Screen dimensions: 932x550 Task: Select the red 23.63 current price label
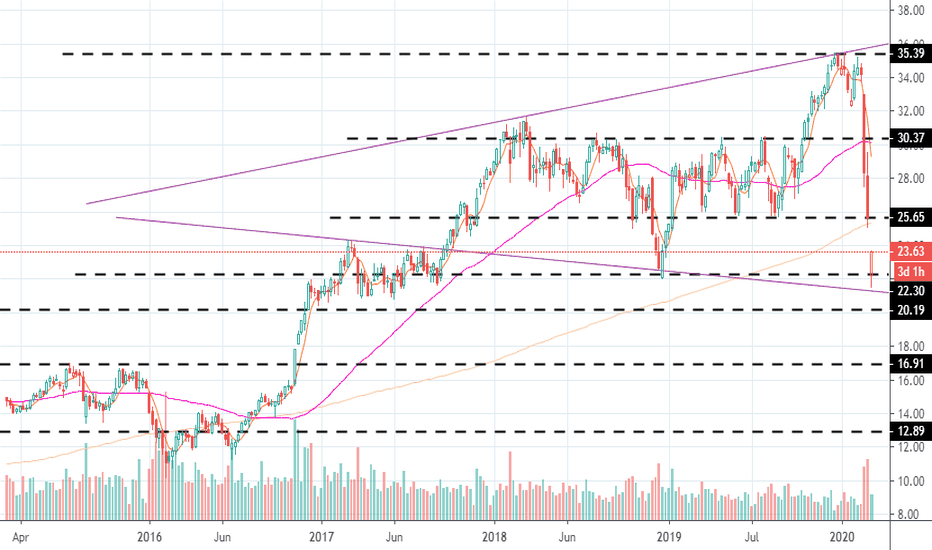coord(911,251)
